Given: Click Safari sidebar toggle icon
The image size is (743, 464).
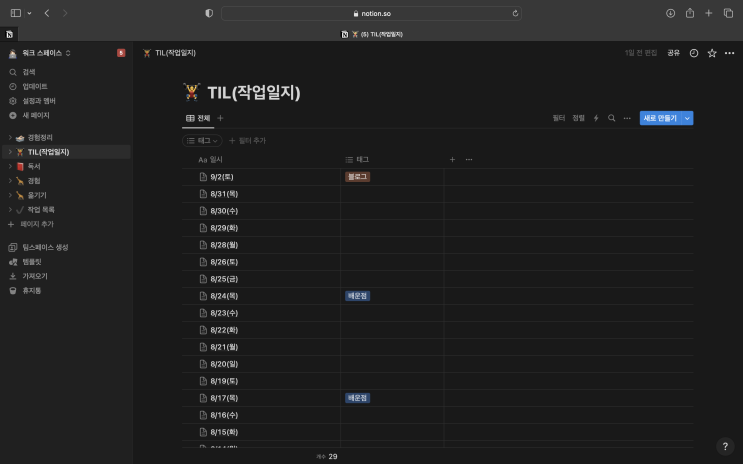Looking at the screenshot, I should (16, 13).
